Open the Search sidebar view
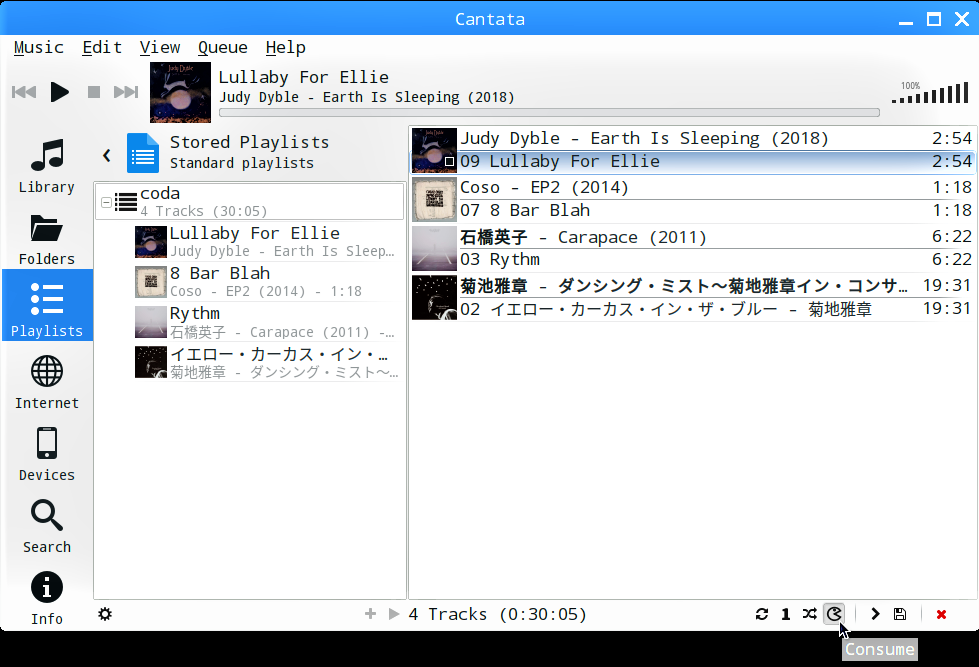The image size is (979, 667). 47,526
